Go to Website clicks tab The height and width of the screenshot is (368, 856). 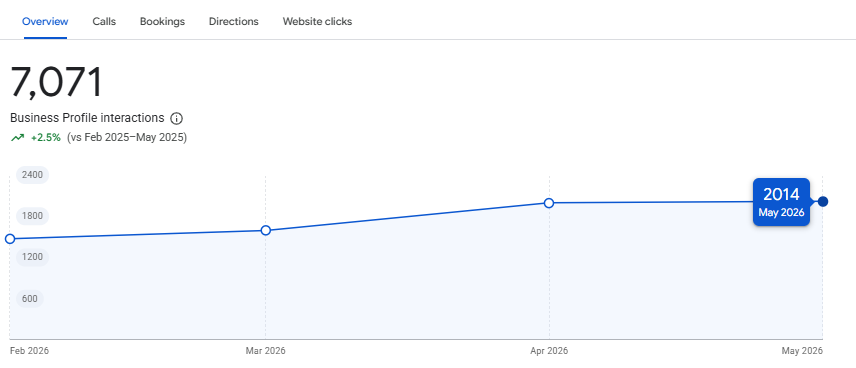[317, 22]
